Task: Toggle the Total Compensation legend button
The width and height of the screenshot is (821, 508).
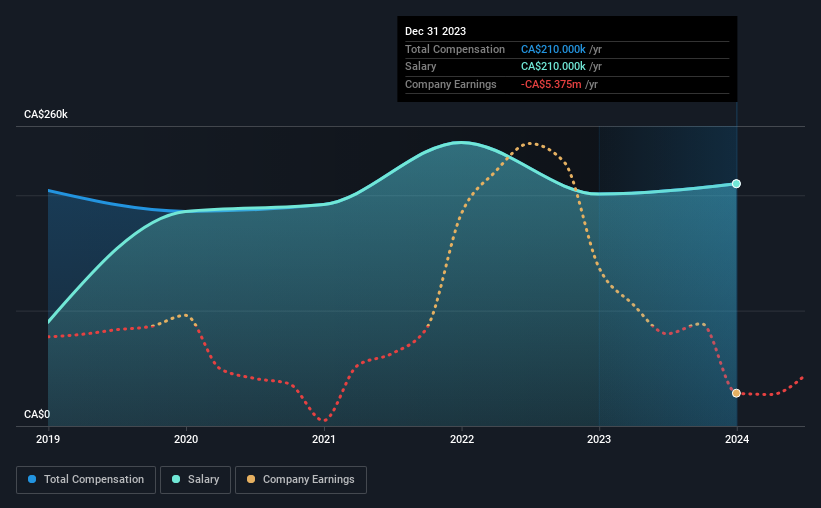Action: 86,480
